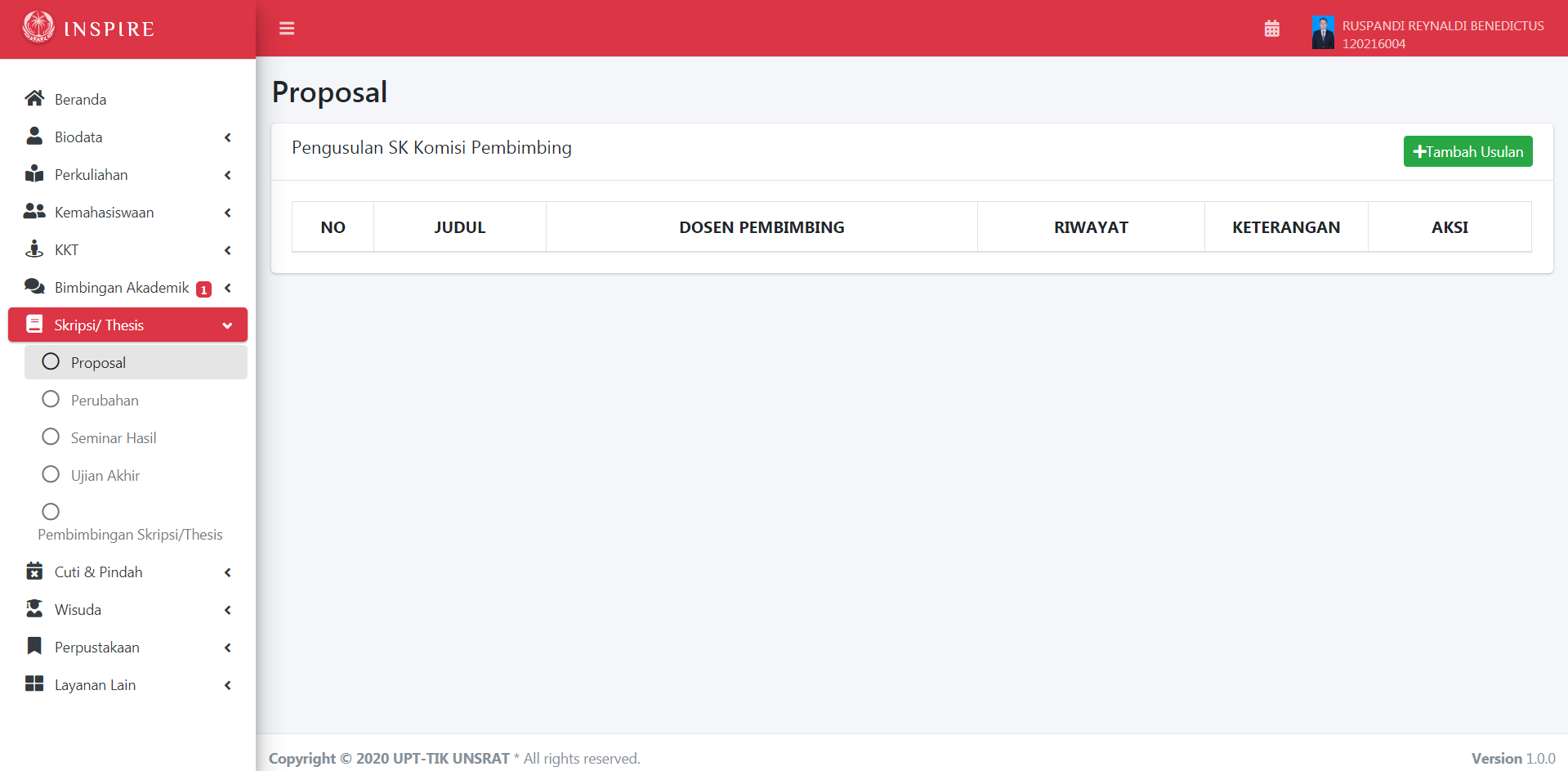1568x771 pixels.
Task: Click the user profile photo thumbnail
Action: coord(1323,34)
